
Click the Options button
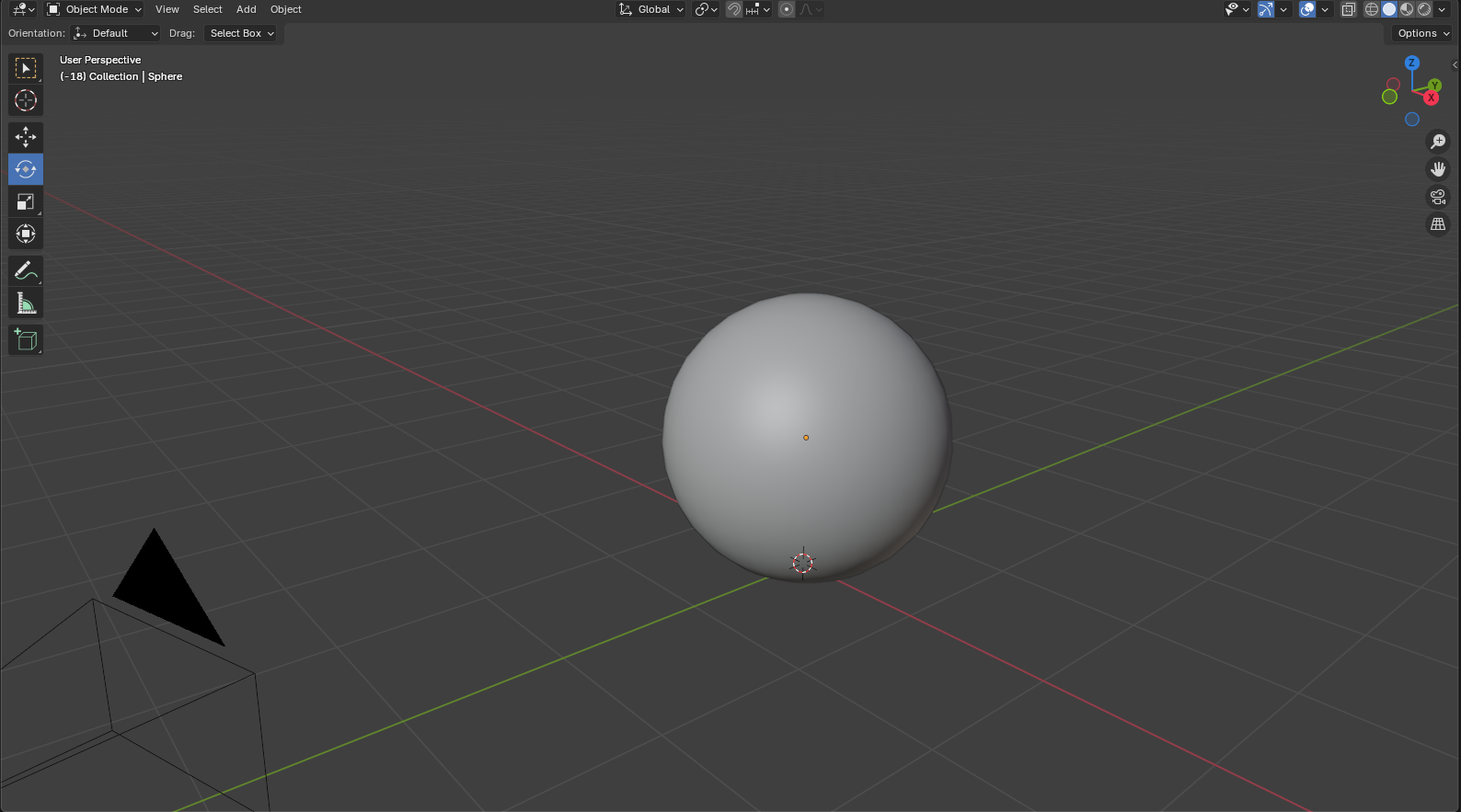(1422, 33)
